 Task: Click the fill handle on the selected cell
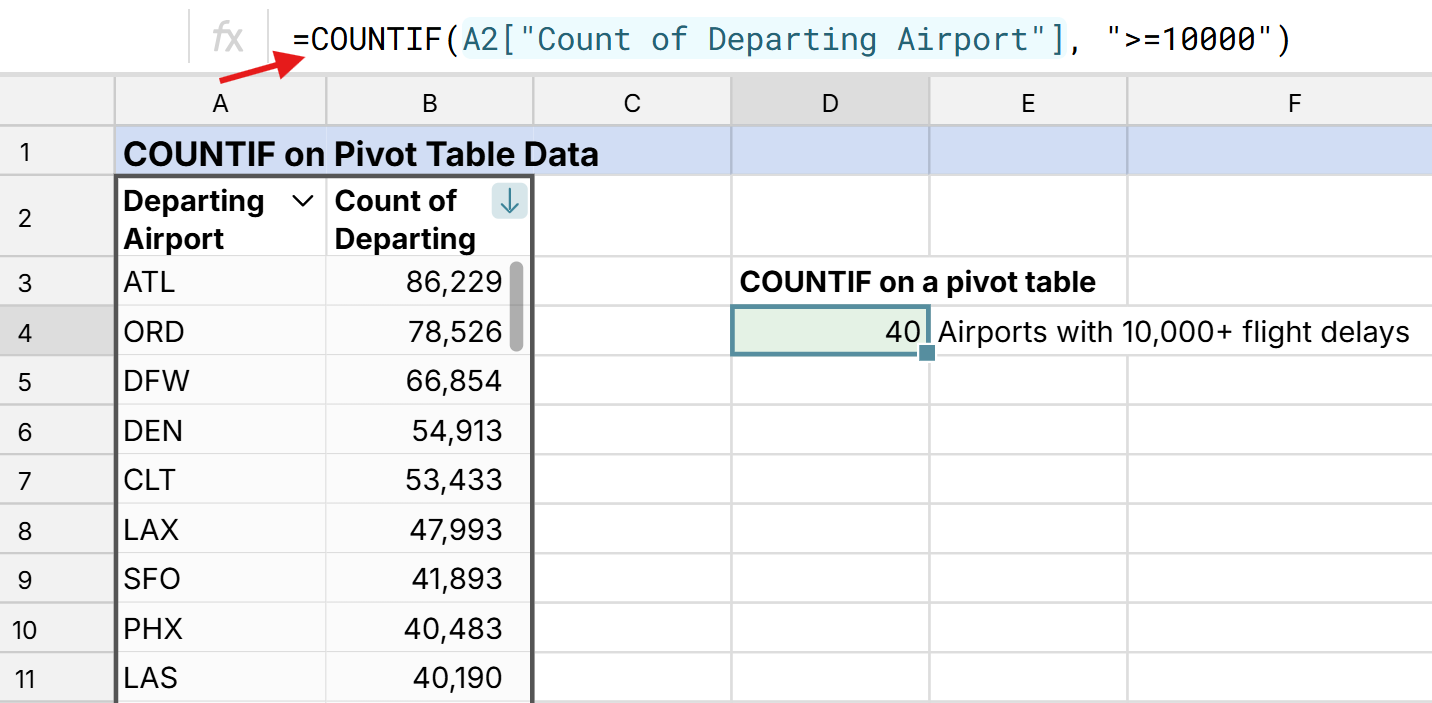pos(927,354)
